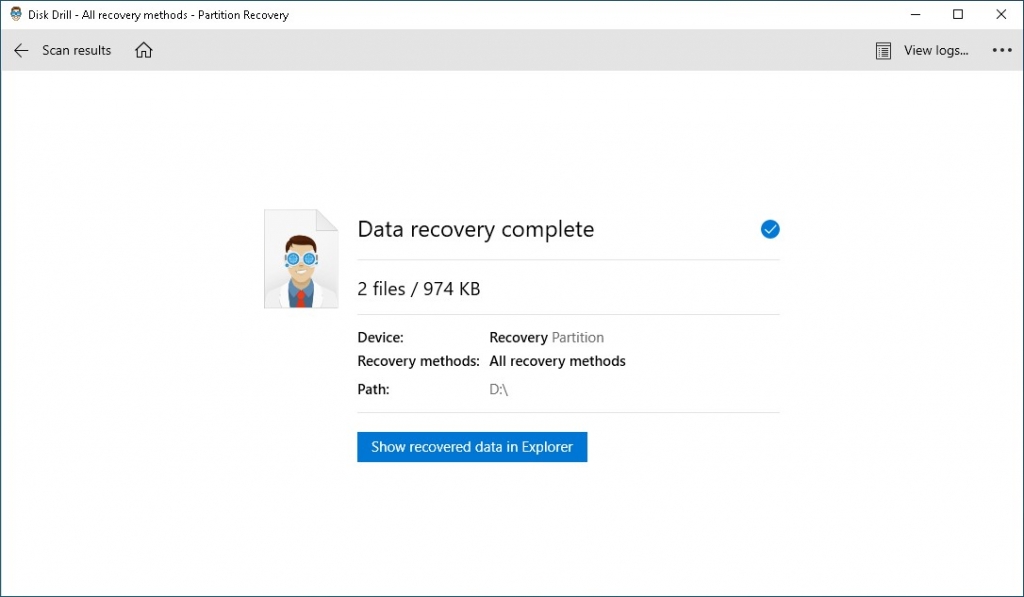Image resolution: width=1024 pixels, height=597 pixels.
Task: Click the Data recovery complete heading
Action: [476, 229]
